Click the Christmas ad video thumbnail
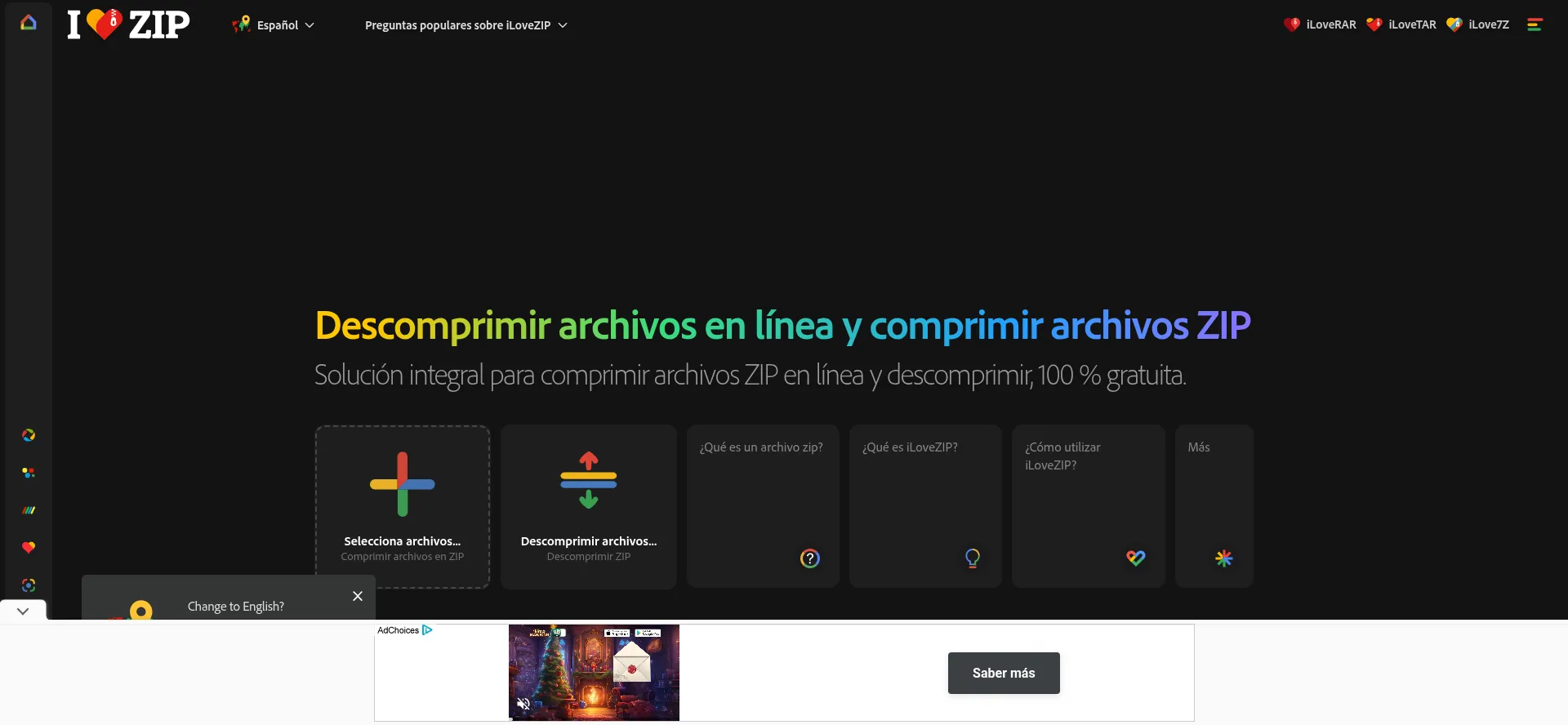The image size is (1568, 725). coord(594,673)
